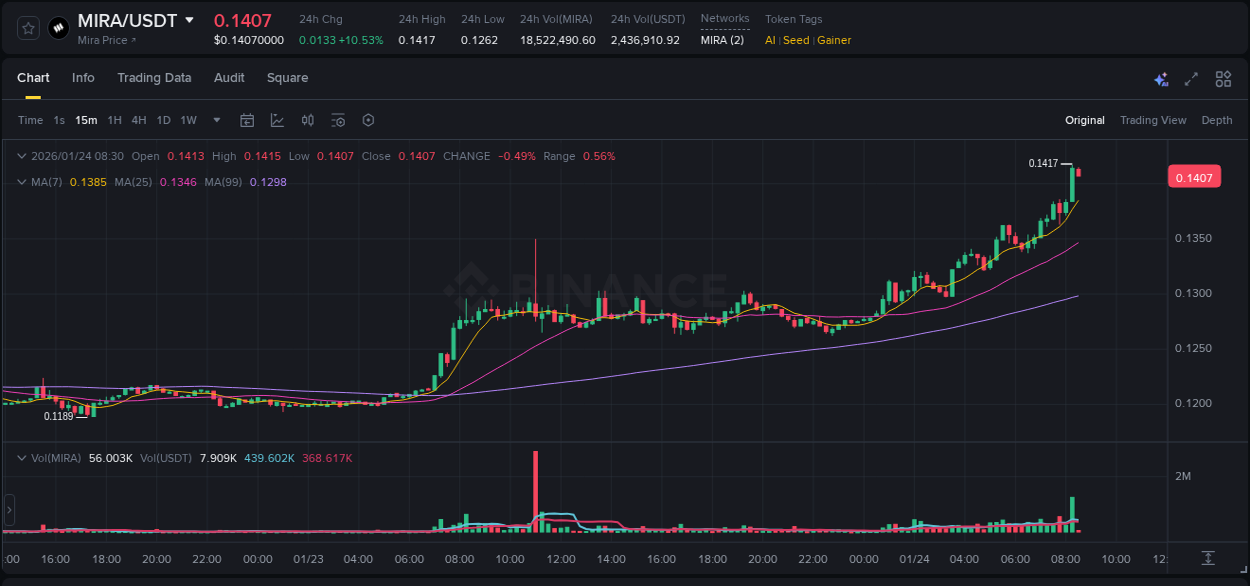Select the 1H timeframe interval
1250x586 pixels.
coord(115,120)
